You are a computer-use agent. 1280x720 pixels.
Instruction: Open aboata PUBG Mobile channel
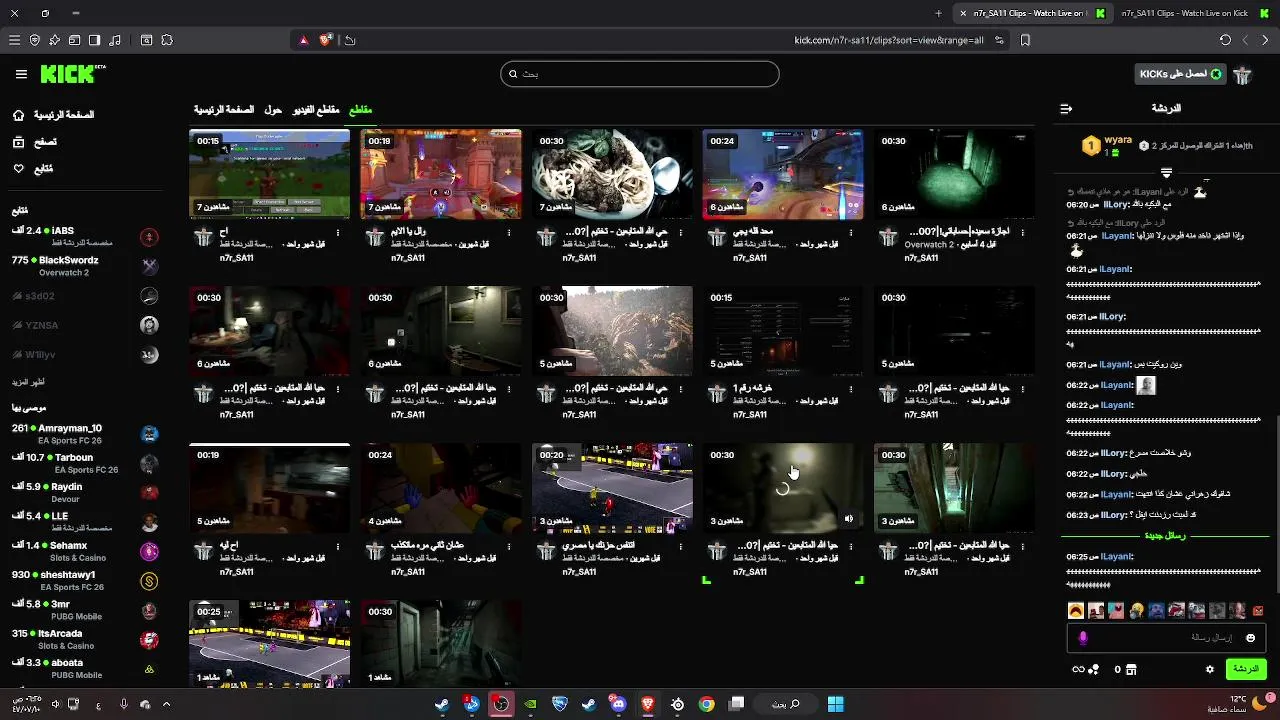(x=85, y=668)
